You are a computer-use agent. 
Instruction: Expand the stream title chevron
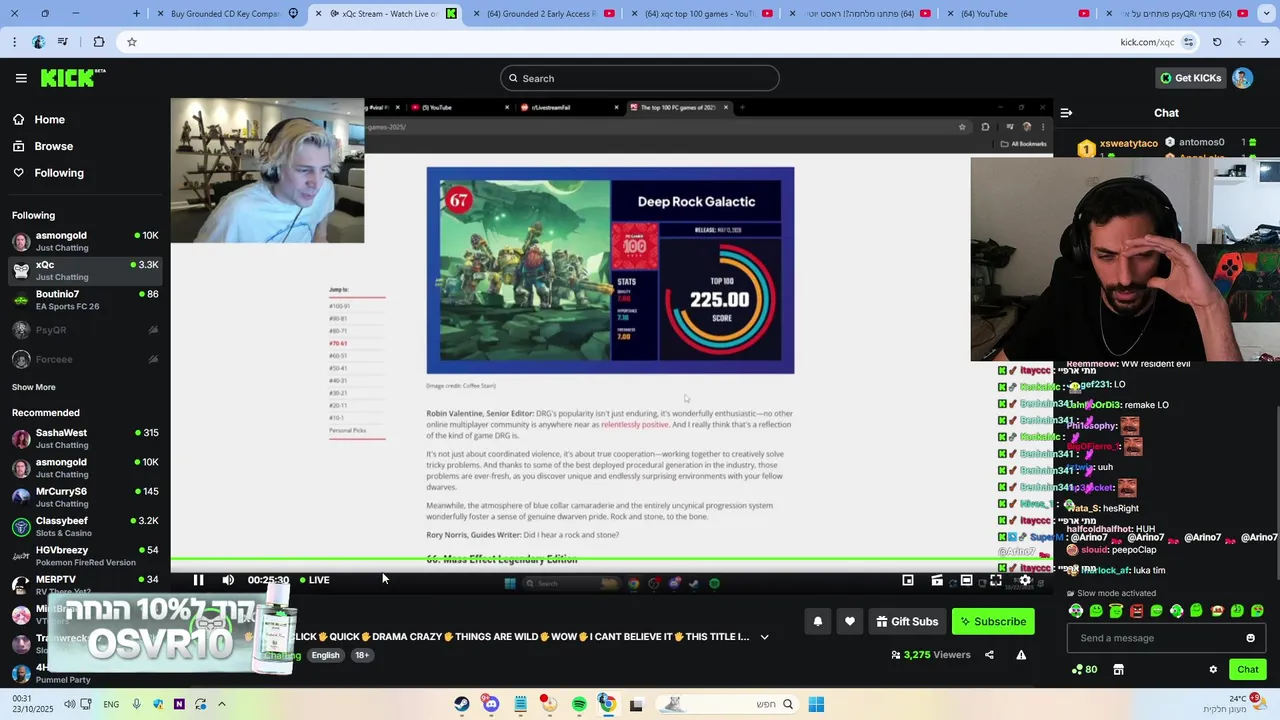(765, 637)
